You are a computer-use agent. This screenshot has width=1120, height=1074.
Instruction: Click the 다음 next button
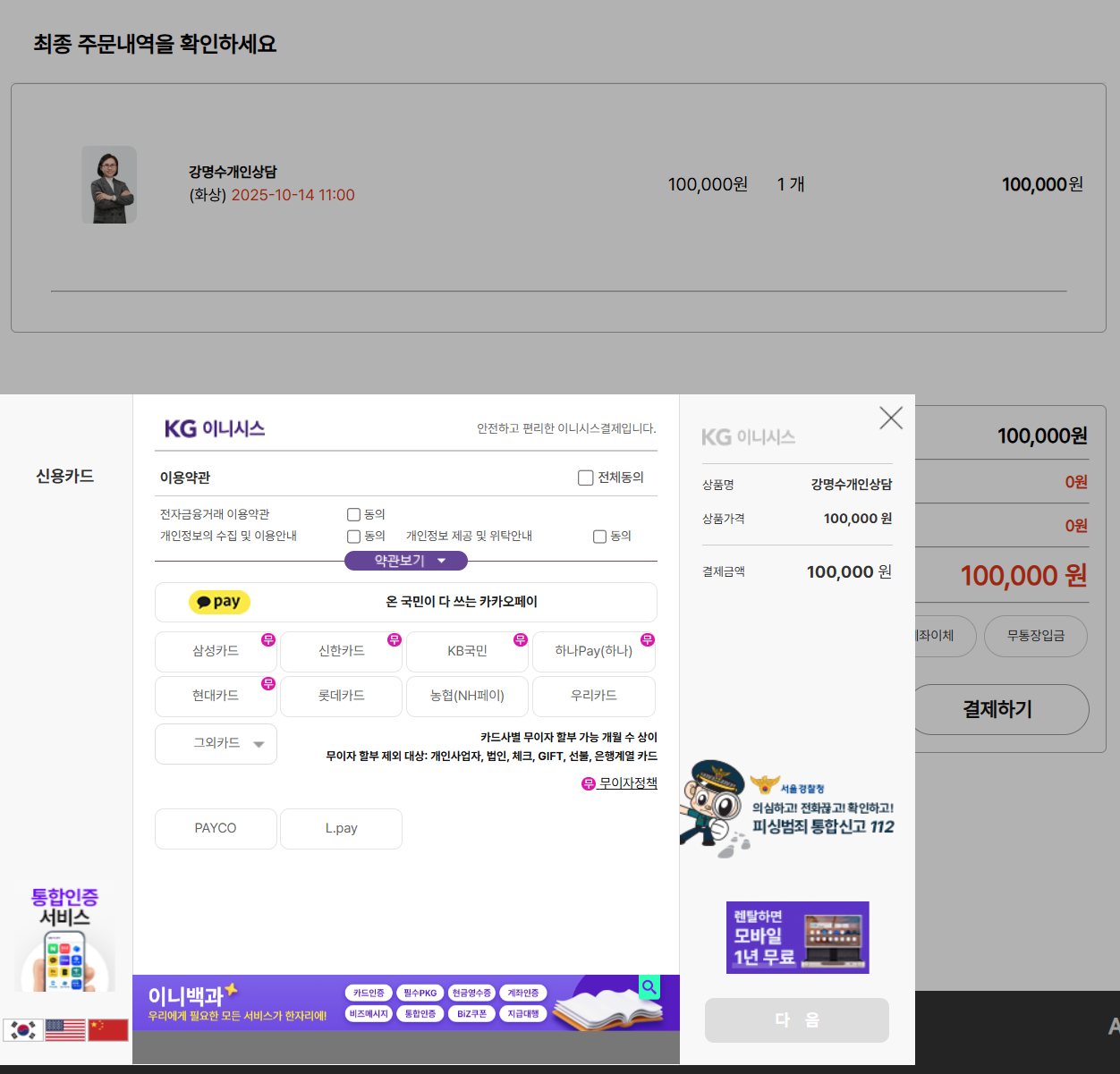click(x=796, y=1019)
